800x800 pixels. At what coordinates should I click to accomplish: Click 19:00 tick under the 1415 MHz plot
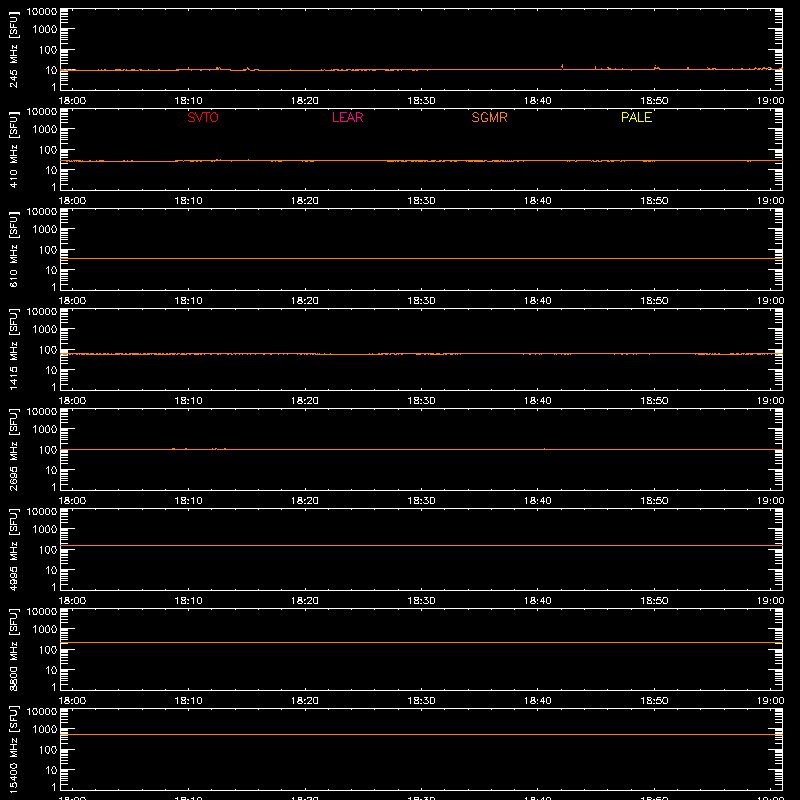pyautogui.click(x=770, y=401)
